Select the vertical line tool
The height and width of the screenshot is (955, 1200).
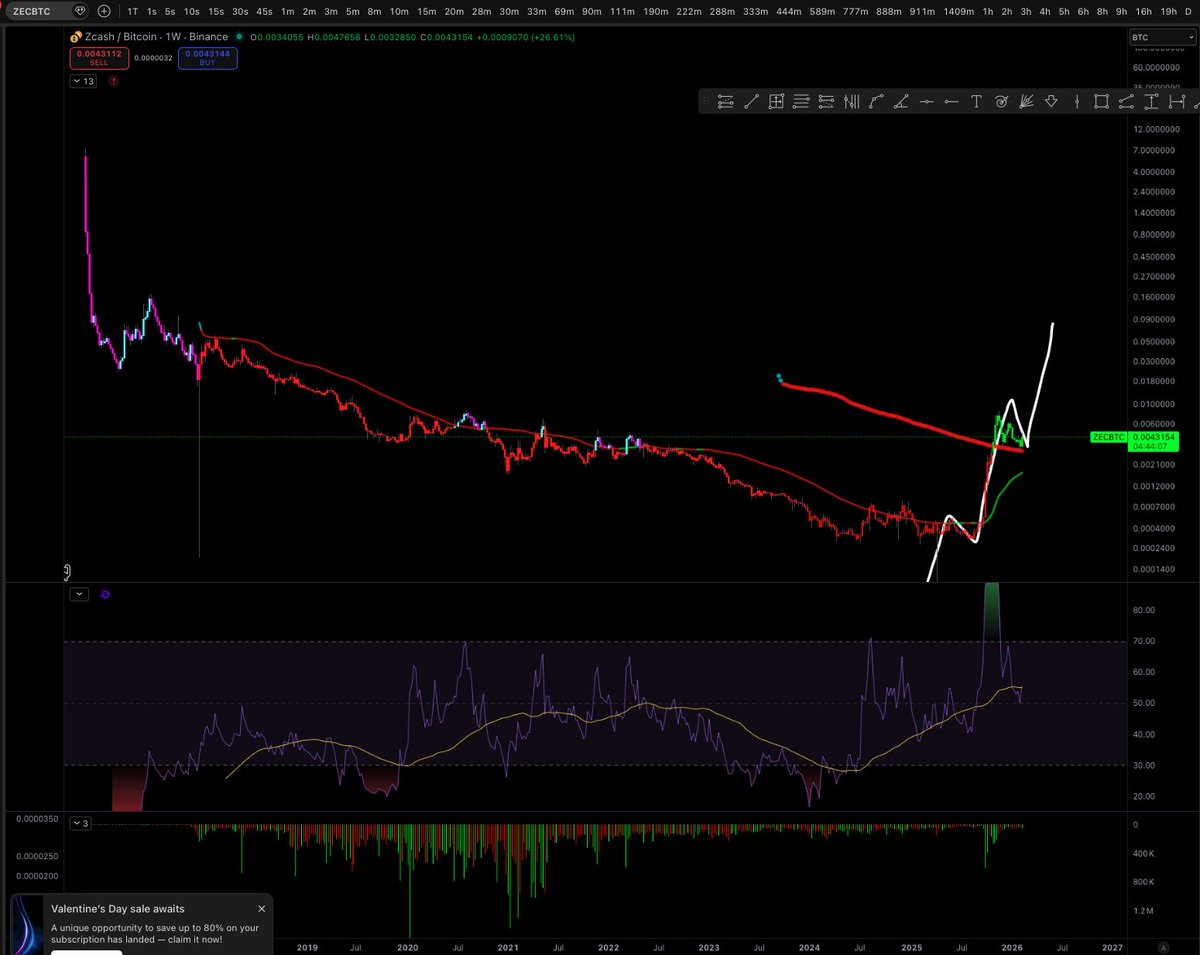click(1077, 101)
